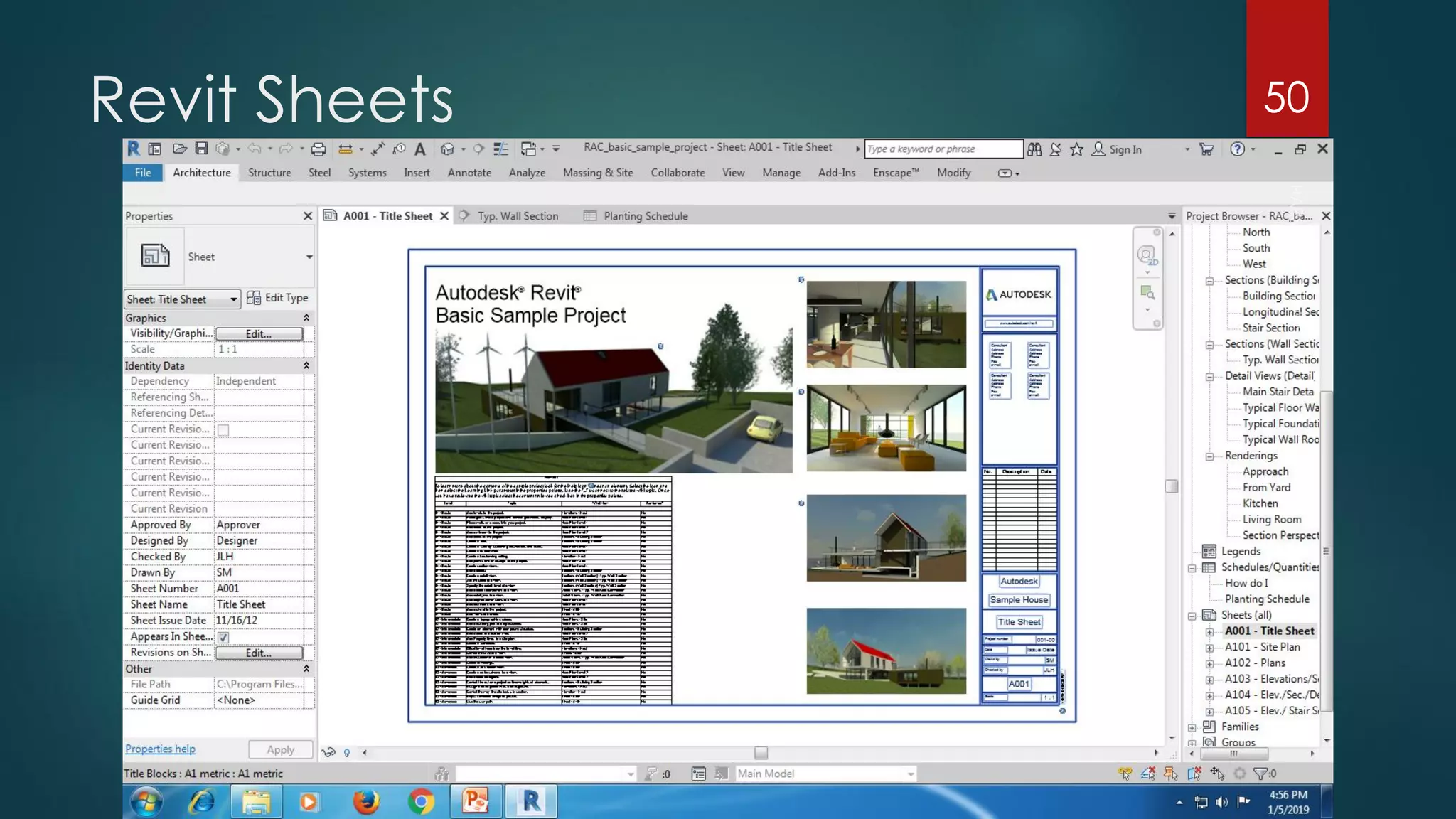Screen dimensions: 1456x819
Task: Click the Drag Elements on Selection icon
Action: click(x=1217, y=773)
